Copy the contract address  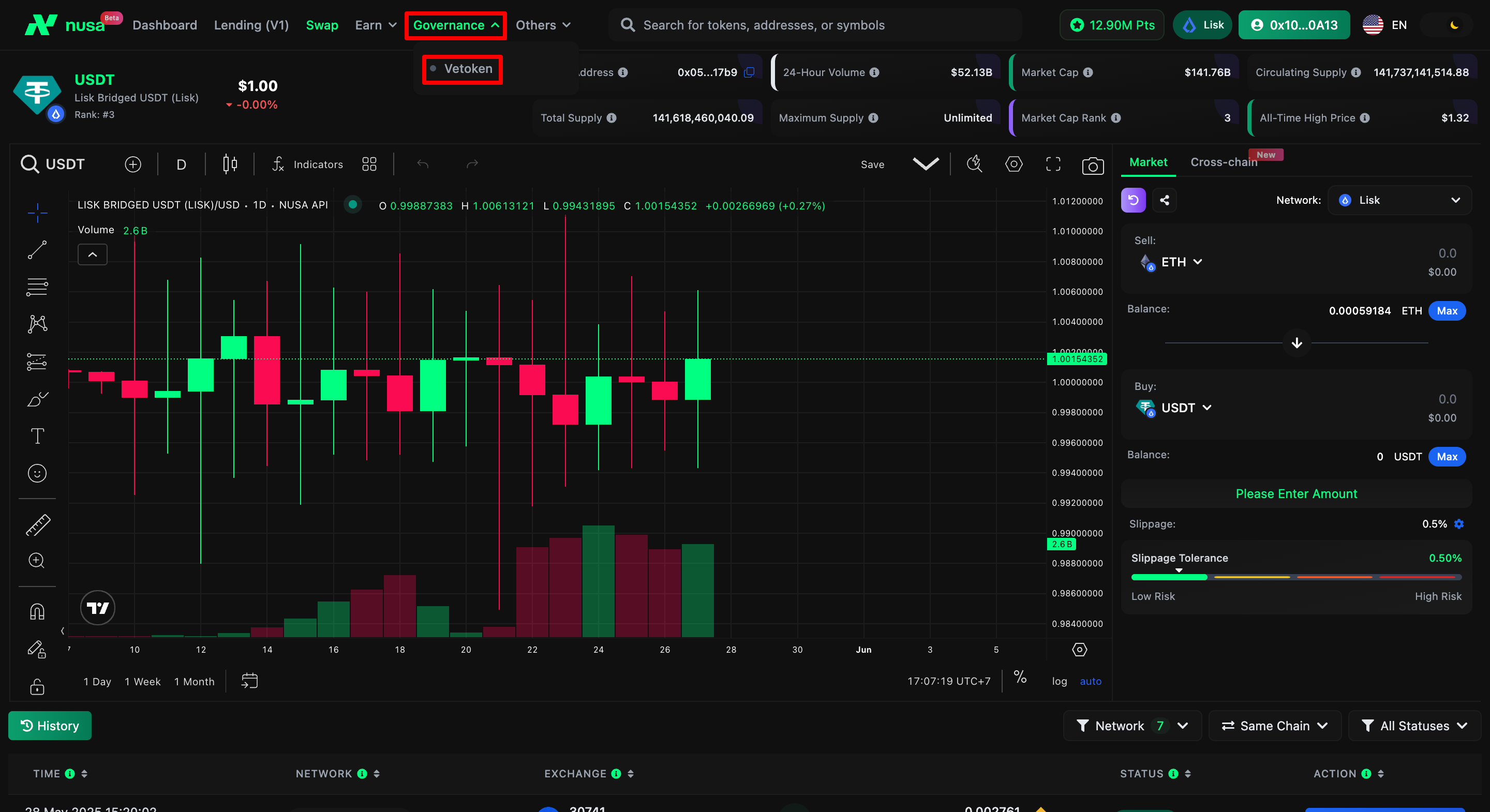point(749,72)
